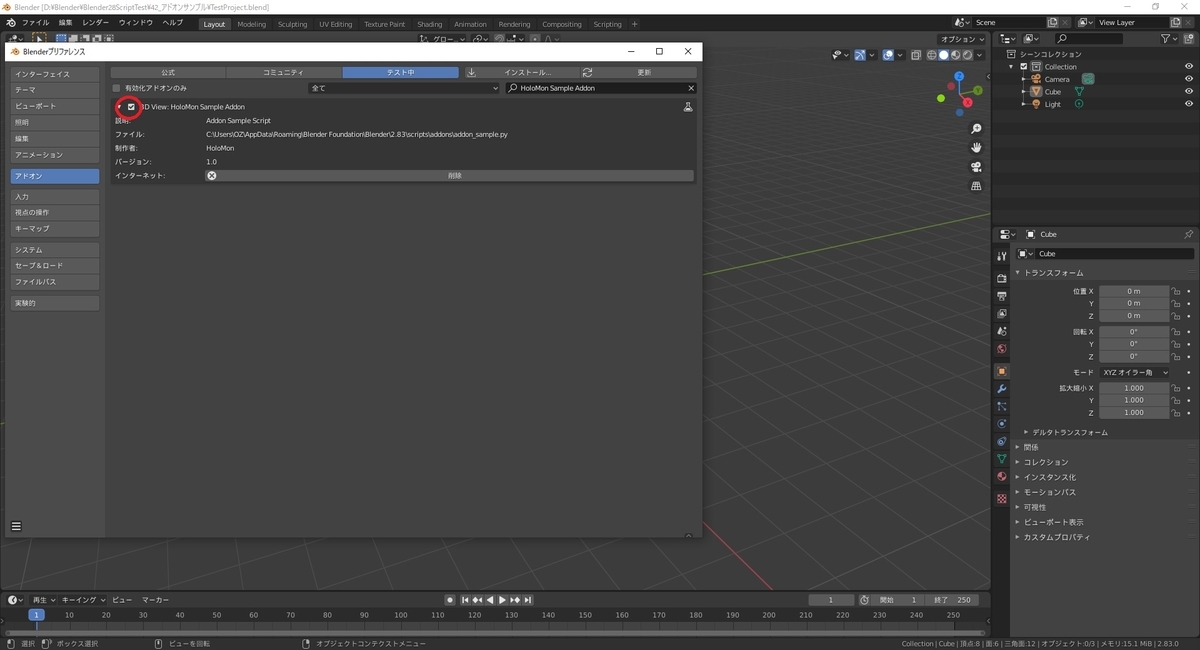Hide Light with its eye icon
Image resolution: width=1200 pixels, height=650 pixels.
point(1189,104)
